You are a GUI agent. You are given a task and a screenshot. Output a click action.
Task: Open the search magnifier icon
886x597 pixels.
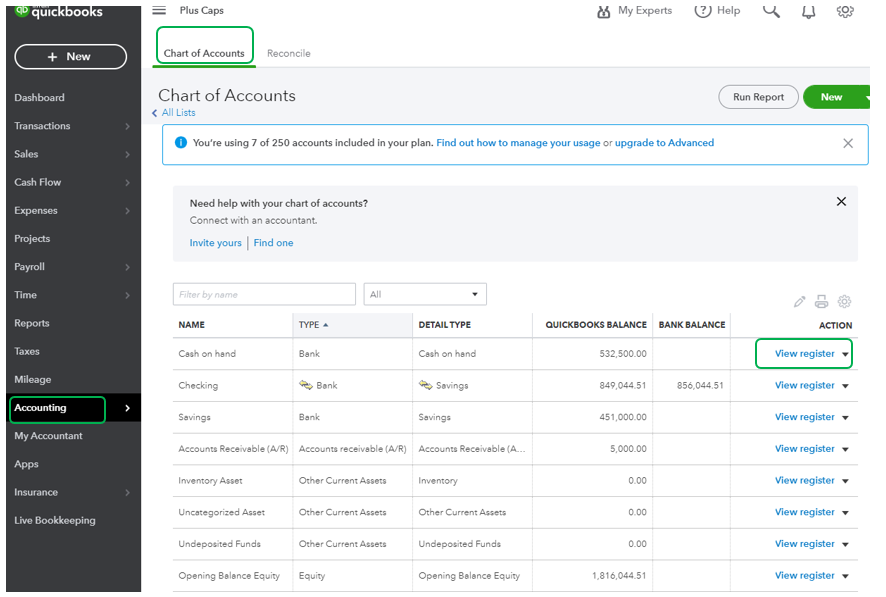point(771,11)
